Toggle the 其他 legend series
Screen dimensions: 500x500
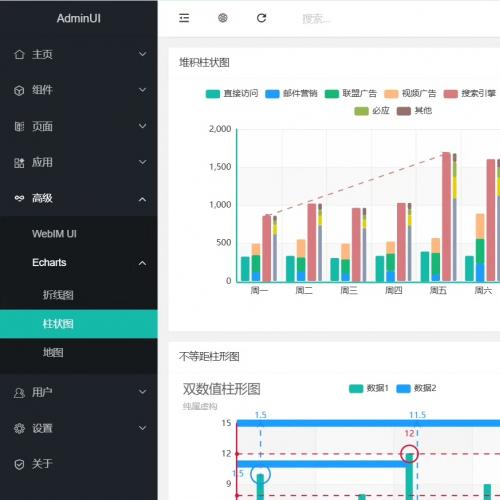point(414,111)
